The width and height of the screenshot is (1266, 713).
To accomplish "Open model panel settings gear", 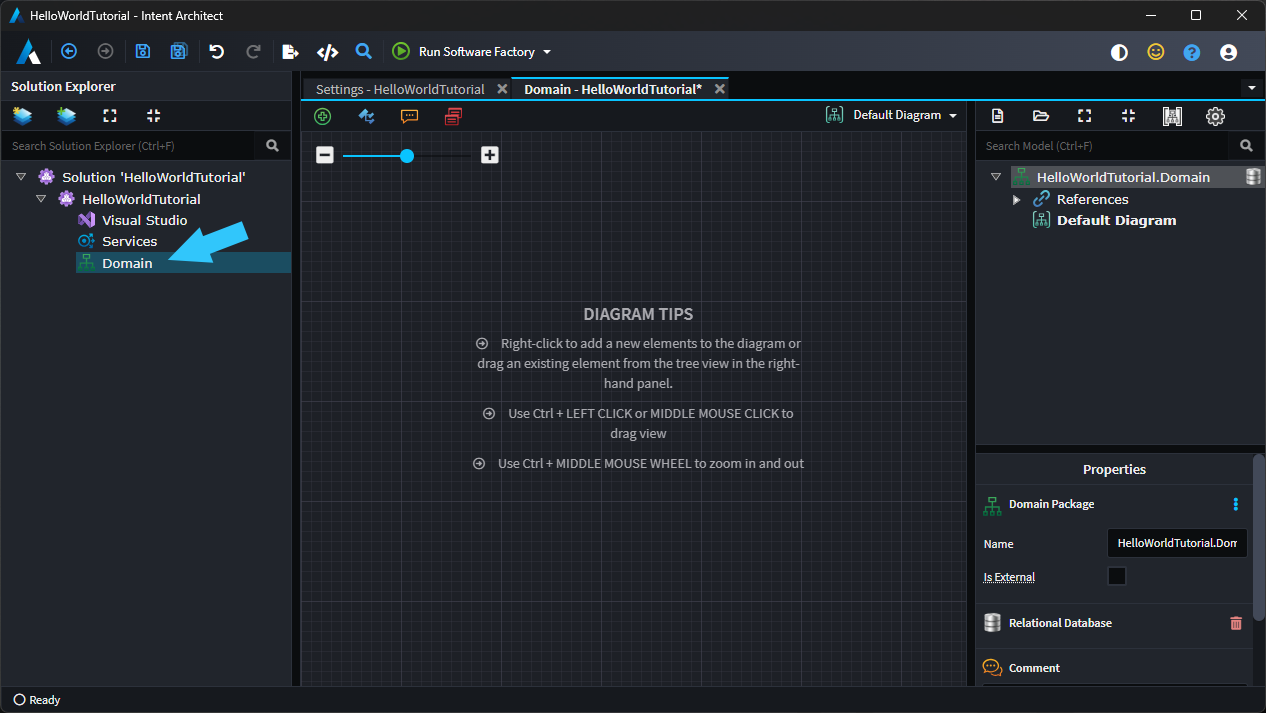I will pos(1215,116).
